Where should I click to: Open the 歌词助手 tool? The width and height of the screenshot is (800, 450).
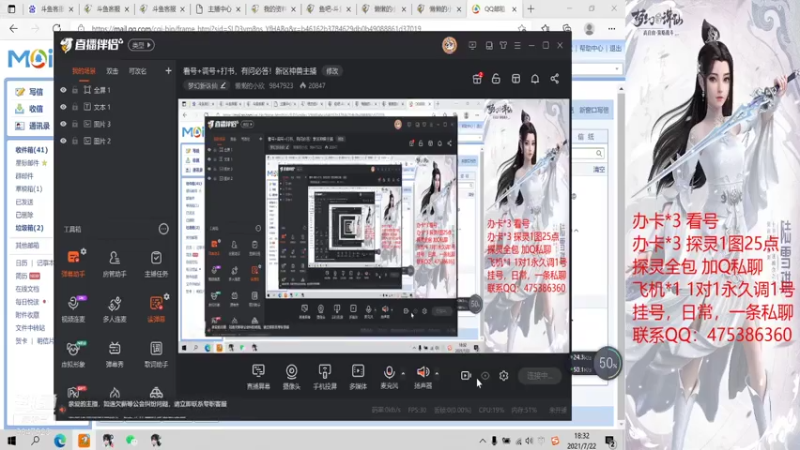156,353
